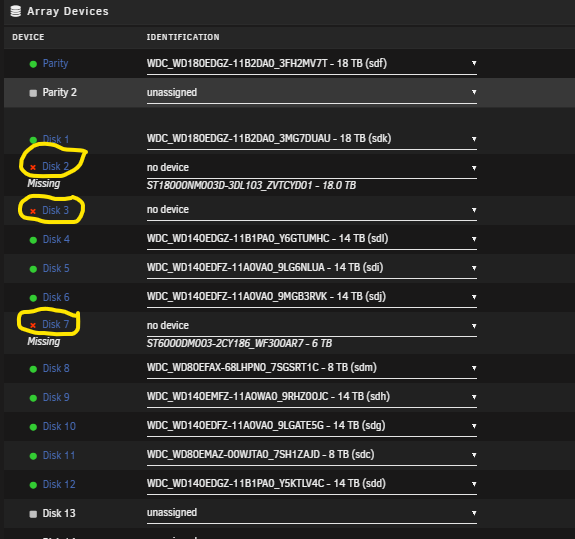This screenshot has width=575, height=539.
Task: Open the Disk 12 device dropdown
Action: pyautogui.click(x=312, y=484)
